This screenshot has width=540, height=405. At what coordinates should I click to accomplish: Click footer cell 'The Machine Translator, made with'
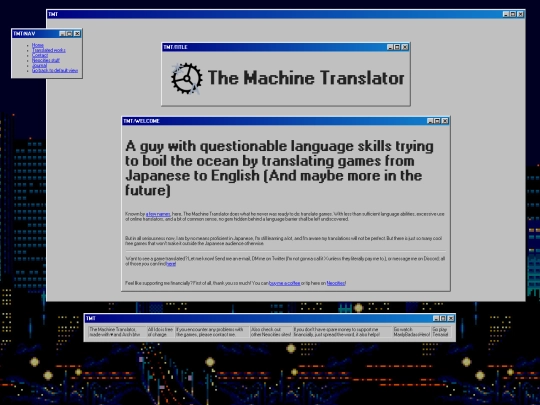pos(117,332)
